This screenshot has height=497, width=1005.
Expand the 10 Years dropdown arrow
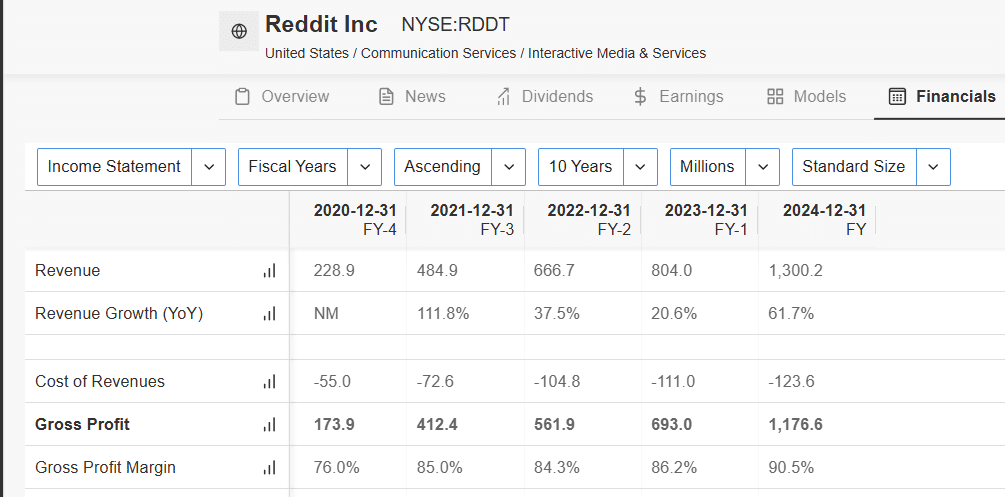[641, 167]
